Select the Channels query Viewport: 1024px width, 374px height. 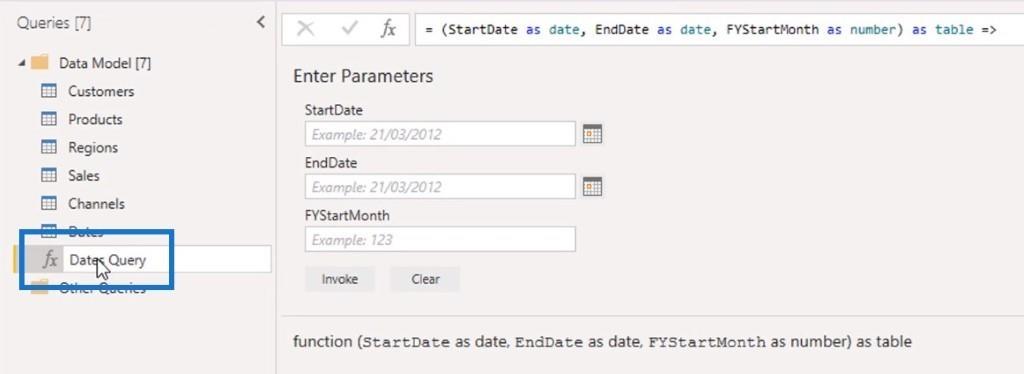coord(96,204)
